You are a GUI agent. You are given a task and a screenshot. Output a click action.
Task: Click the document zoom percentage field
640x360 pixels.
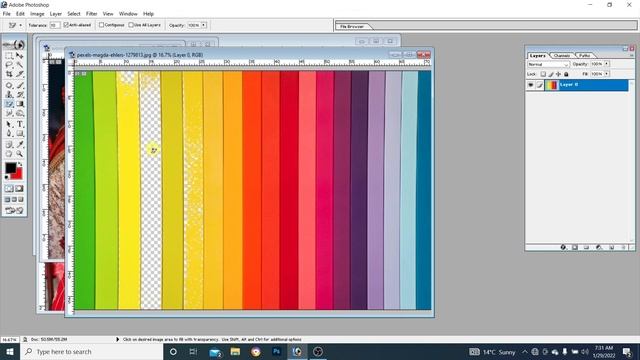9,339
